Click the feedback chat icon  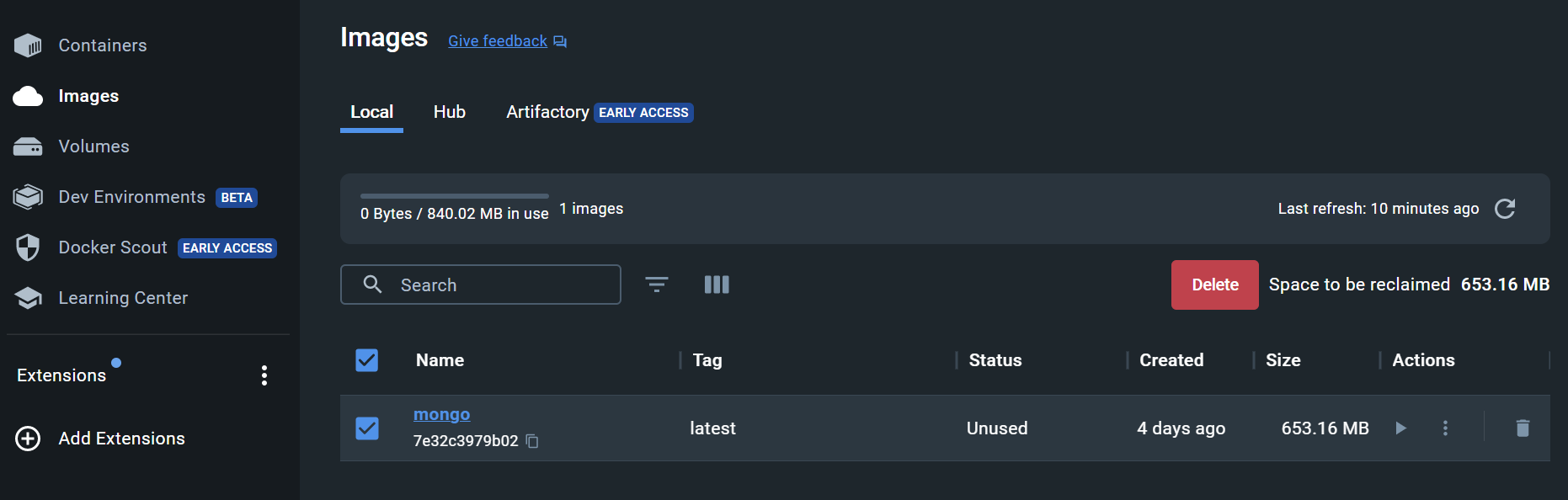click(560, 41)
